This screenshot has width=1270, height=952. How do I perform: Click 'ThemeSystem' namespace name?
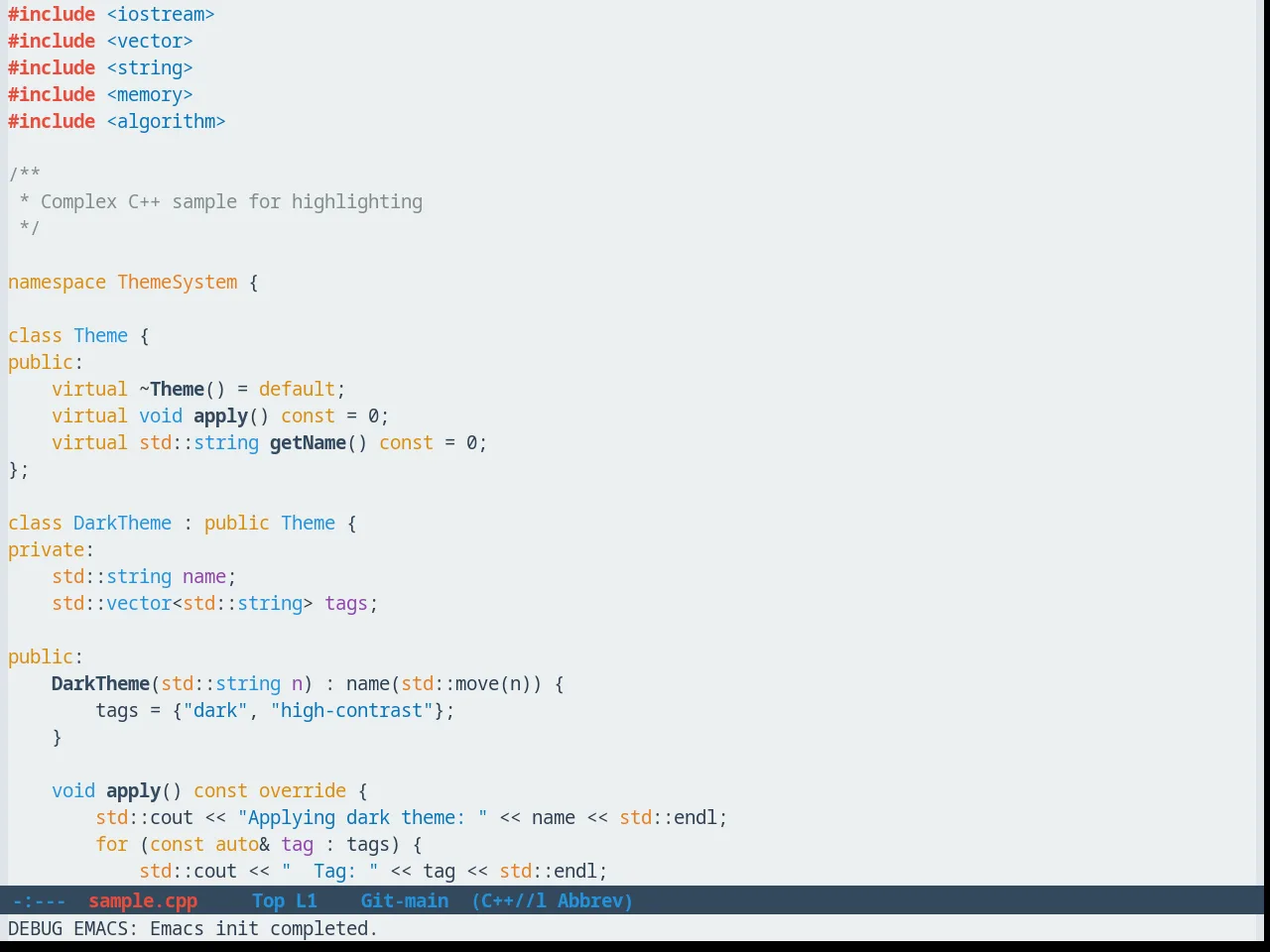point(178,282)
